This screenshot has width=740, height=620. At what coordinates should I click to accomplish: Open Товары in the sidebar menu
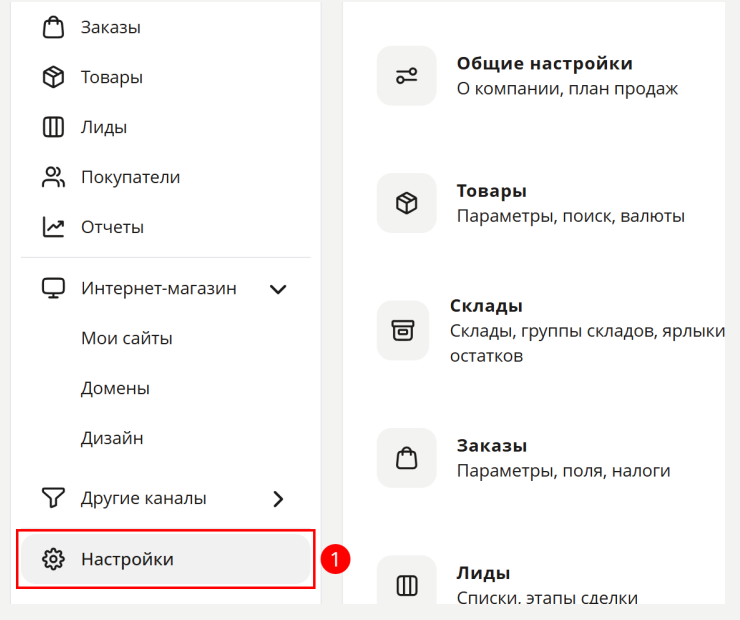pos(112,77)
